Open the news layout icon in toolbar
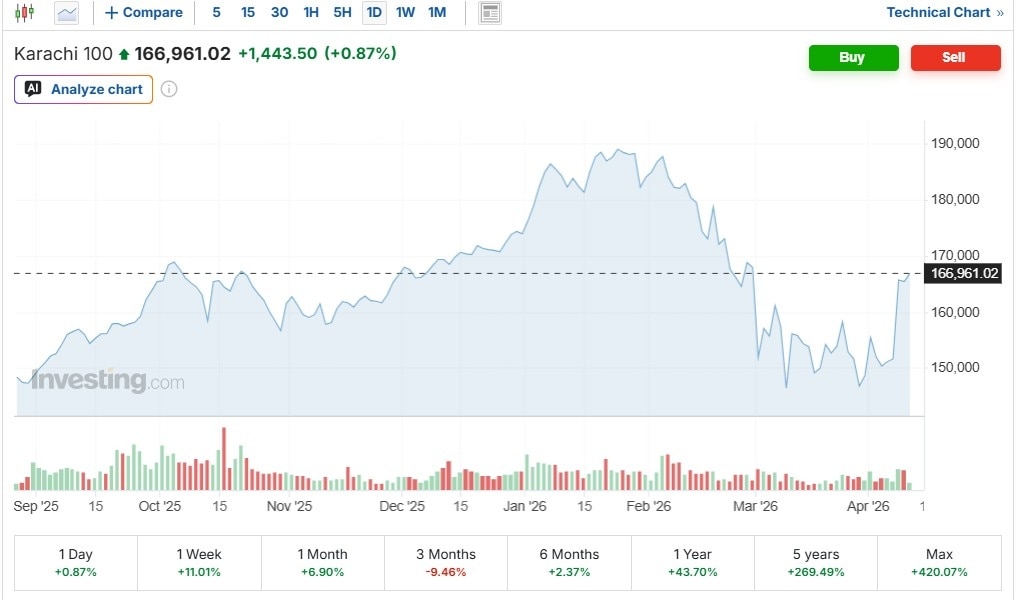The height and width of the screenshot is (600, 1018). coord(490,13)
